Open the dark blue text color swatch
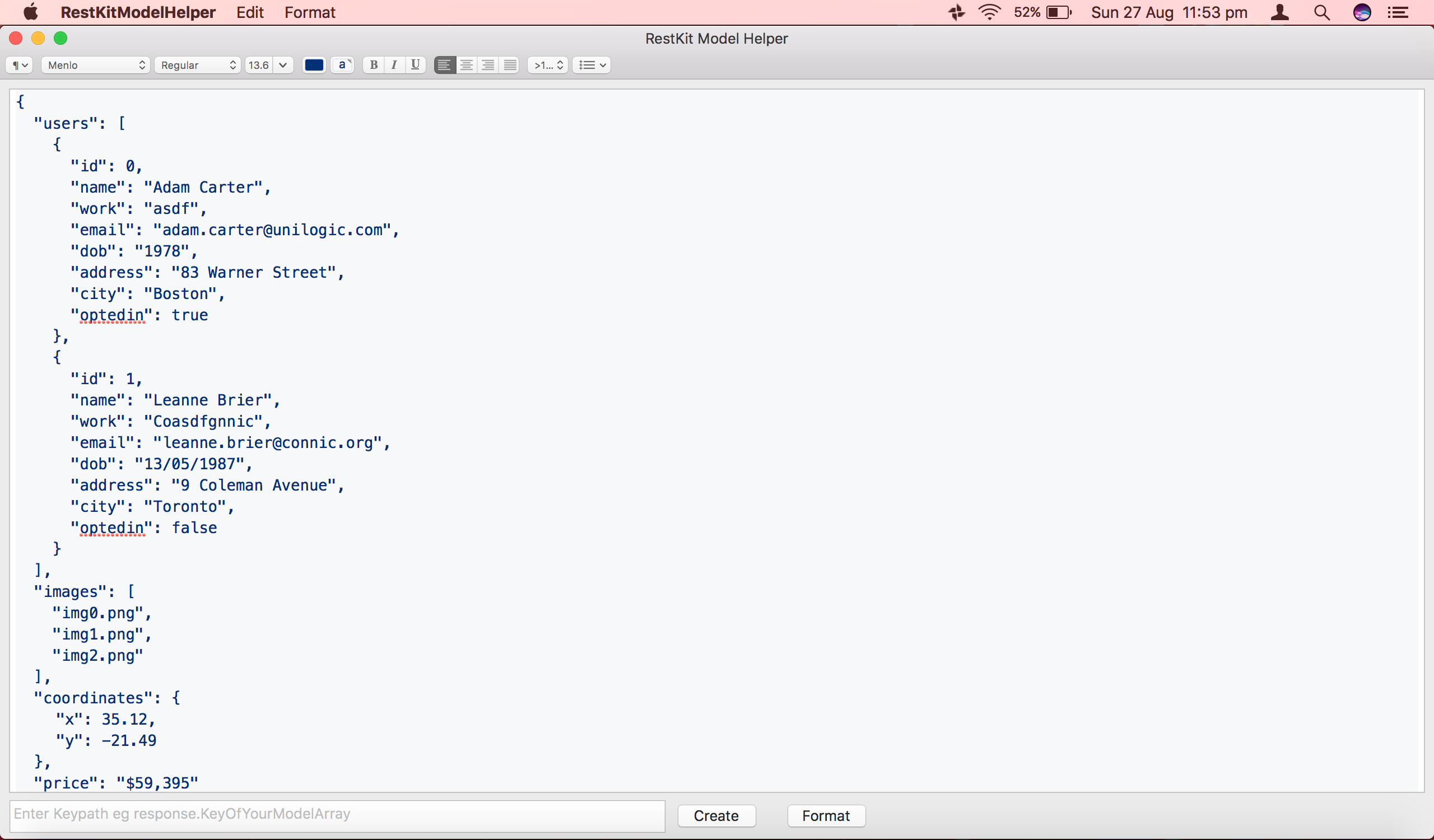 314,66
